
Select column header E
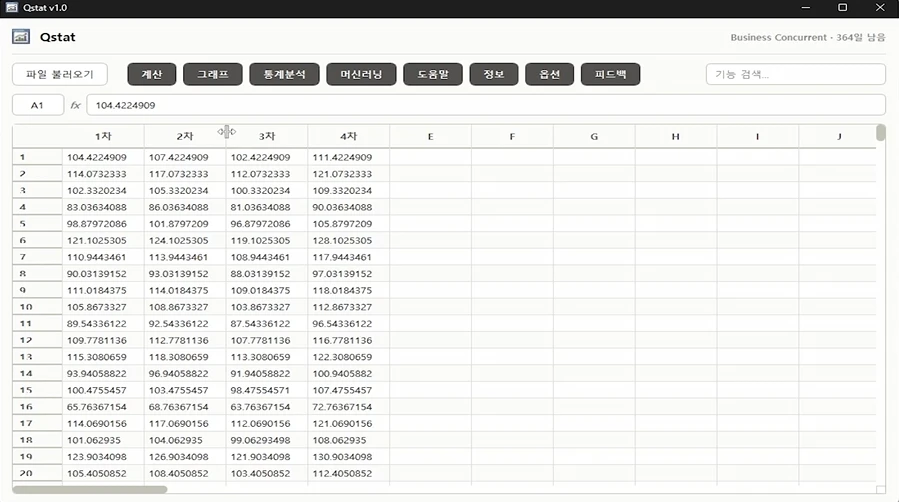click(431, 136)
